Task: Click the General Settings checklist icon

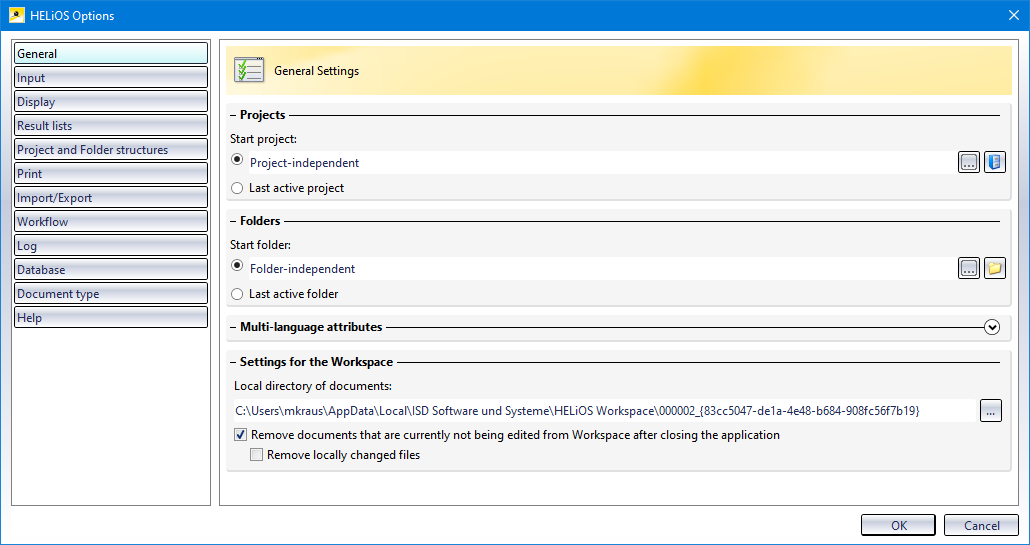Action: coord(250,70)
